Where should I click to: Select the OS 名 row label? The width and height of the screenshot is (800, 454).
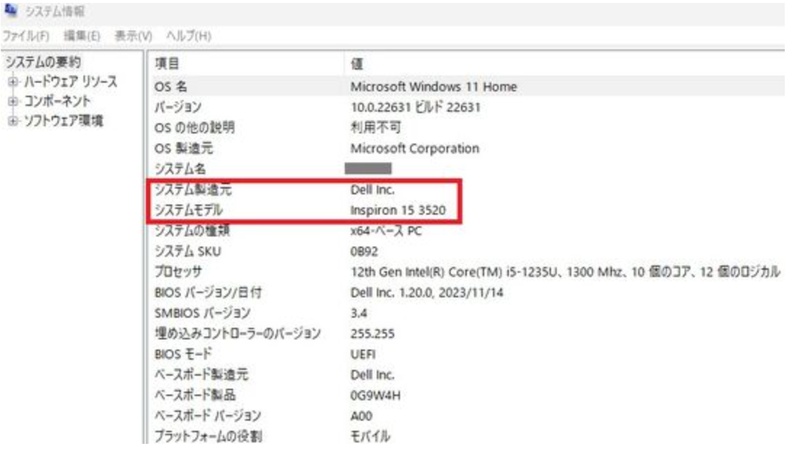pos(171,87)
